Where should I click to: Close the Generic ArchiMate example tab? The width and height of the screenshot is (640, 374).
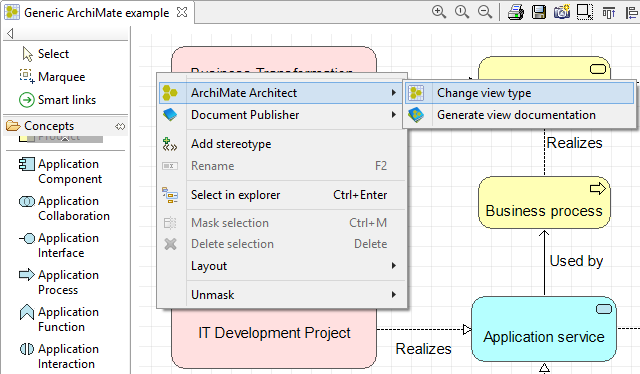coord(182,12)
